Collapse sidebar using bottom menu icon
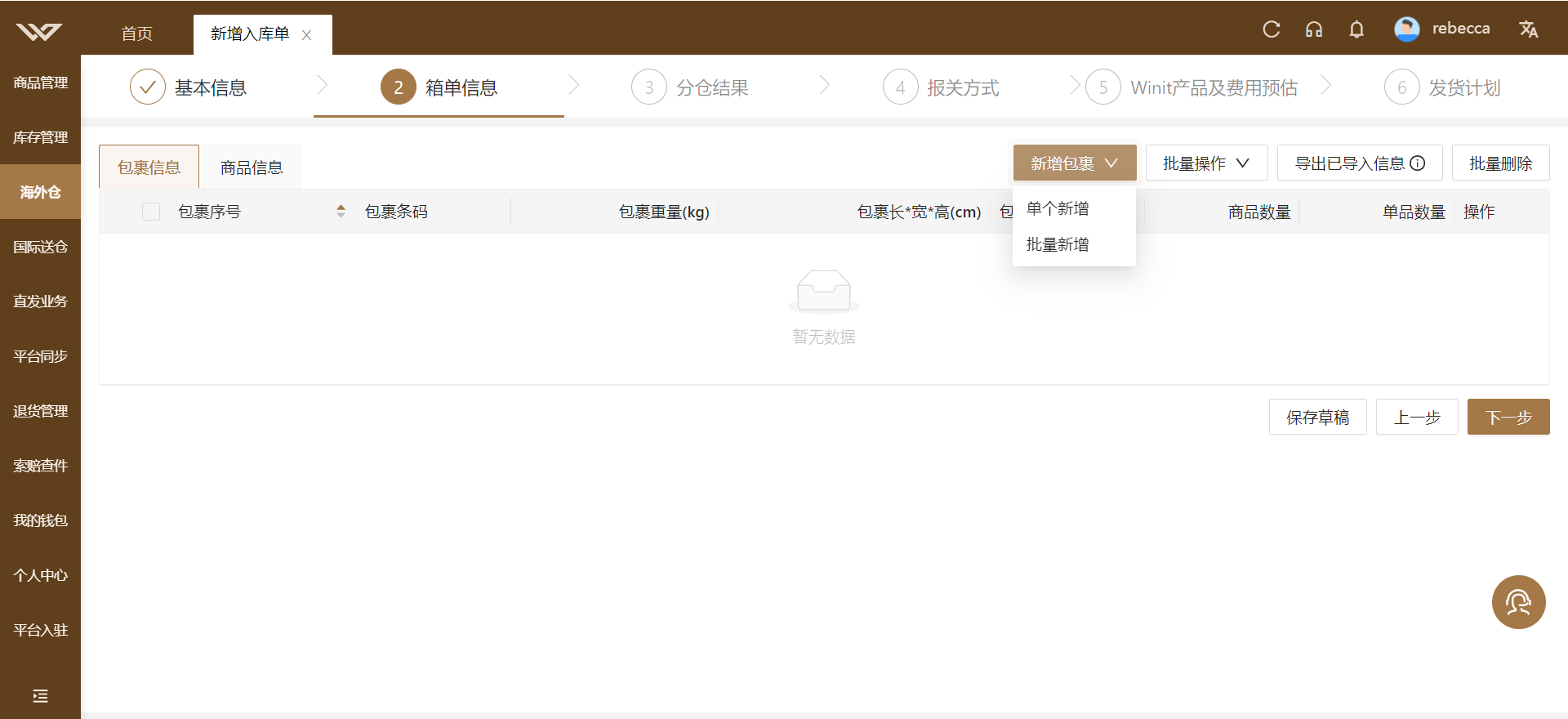 [x=40, y=696]
